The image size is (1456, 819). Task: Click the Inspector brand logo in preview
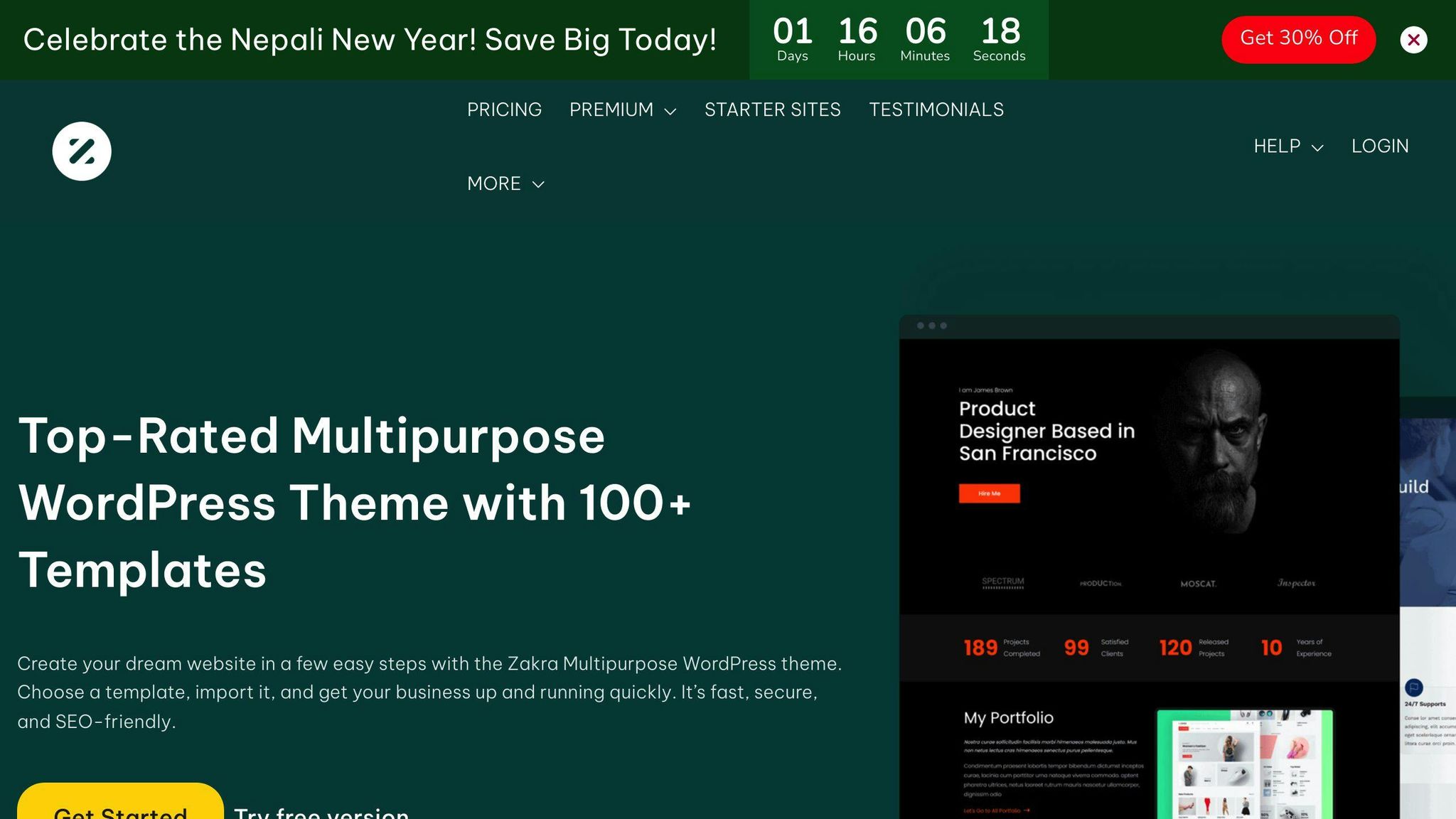tap(1296, 583)
